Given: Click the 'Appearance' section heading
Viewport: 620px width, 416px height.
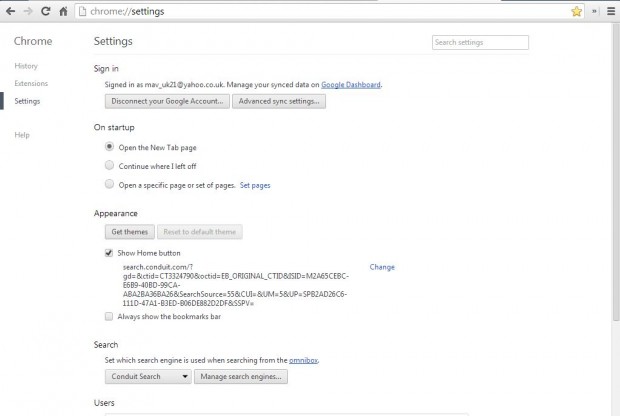Looking at the screenshot, I should (115, 214).
